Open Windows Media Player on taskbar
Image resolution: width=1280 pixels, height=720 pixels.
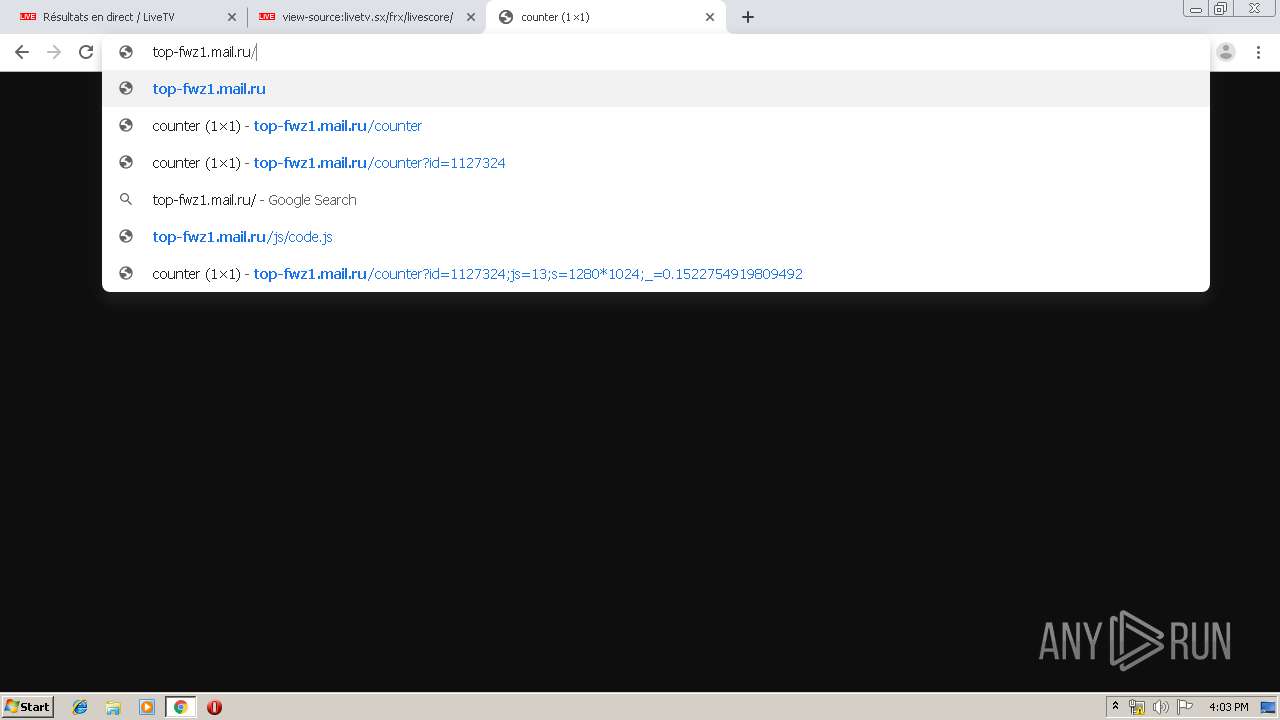pos(147,707)
